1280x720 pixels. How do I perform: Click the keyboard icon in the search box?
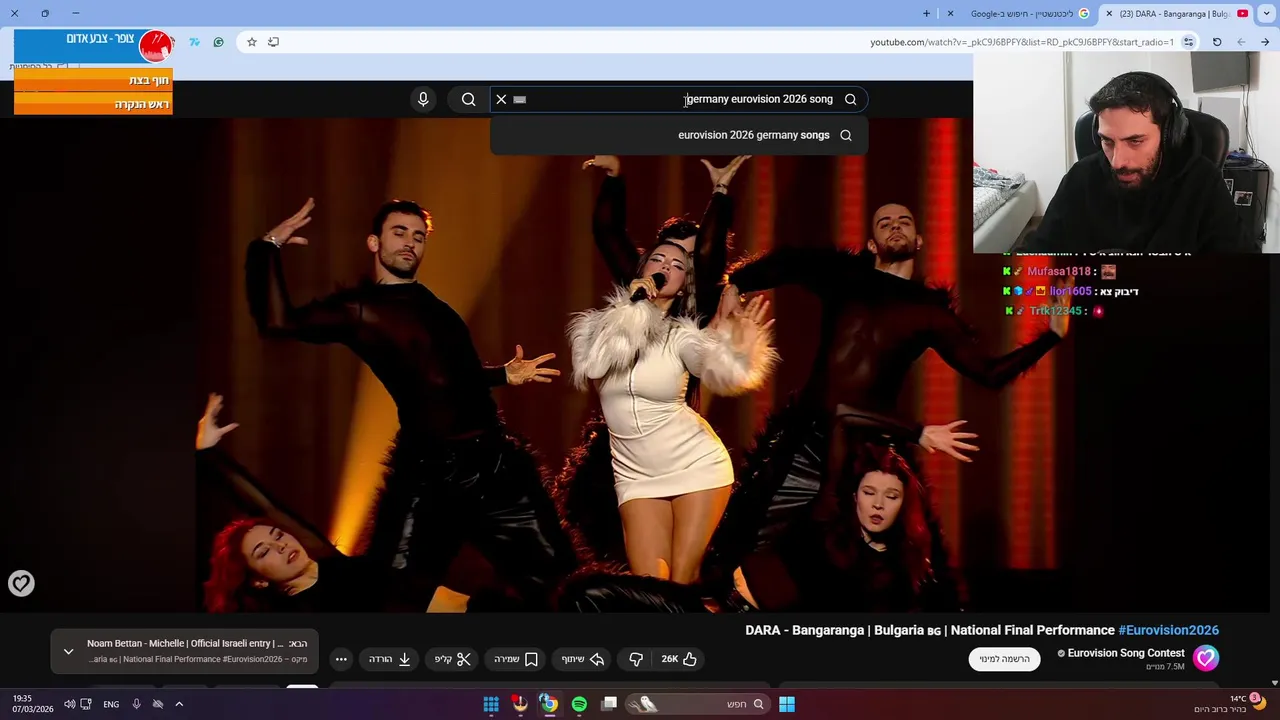click(x=519, y=99)
